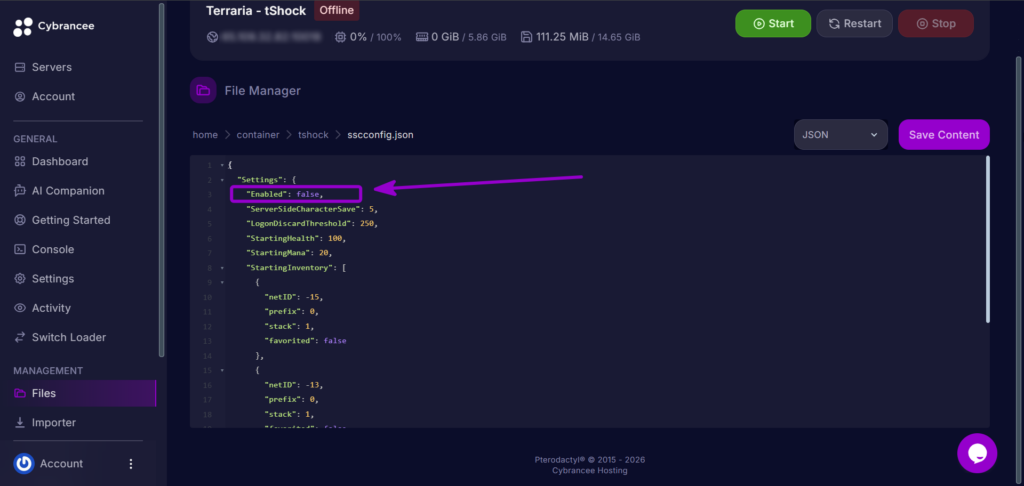Open the Getting Started page

(x=71, y=220)
